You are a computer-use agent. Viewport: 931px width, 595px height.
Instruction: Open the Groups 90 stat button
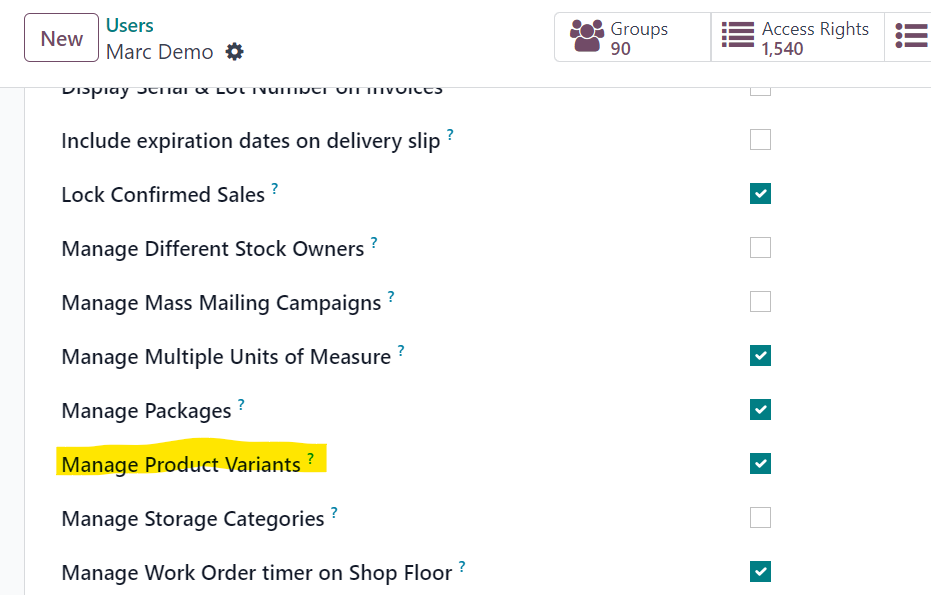tap(632, 37)
